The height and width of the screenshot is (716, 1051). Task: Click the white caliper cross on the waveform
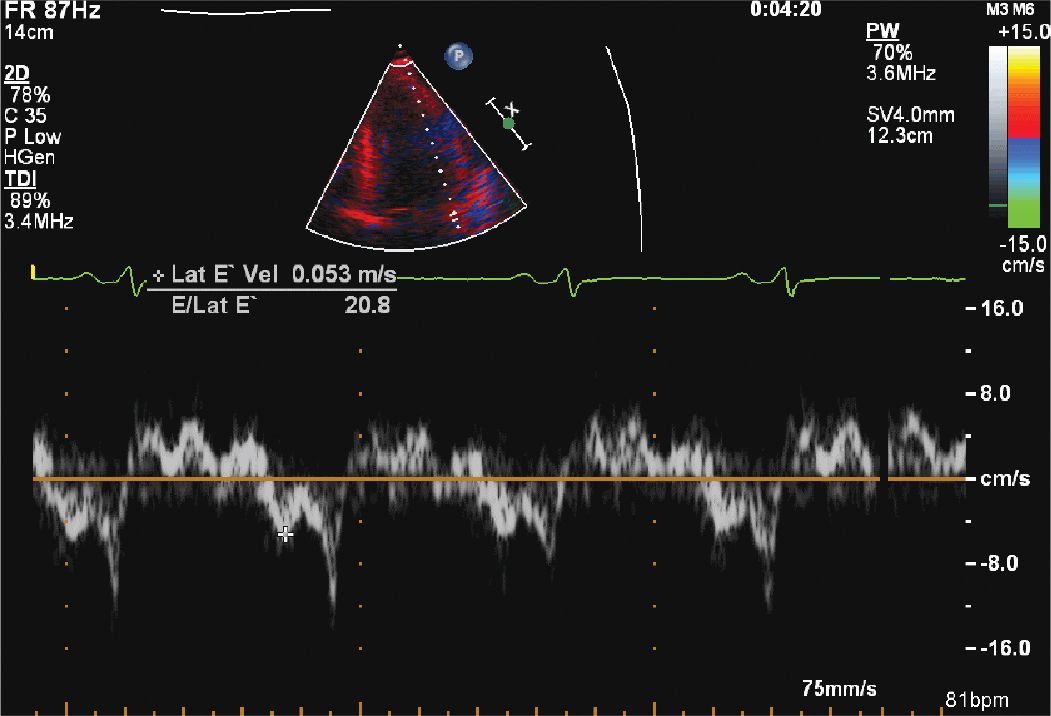(x=286, y=535)
